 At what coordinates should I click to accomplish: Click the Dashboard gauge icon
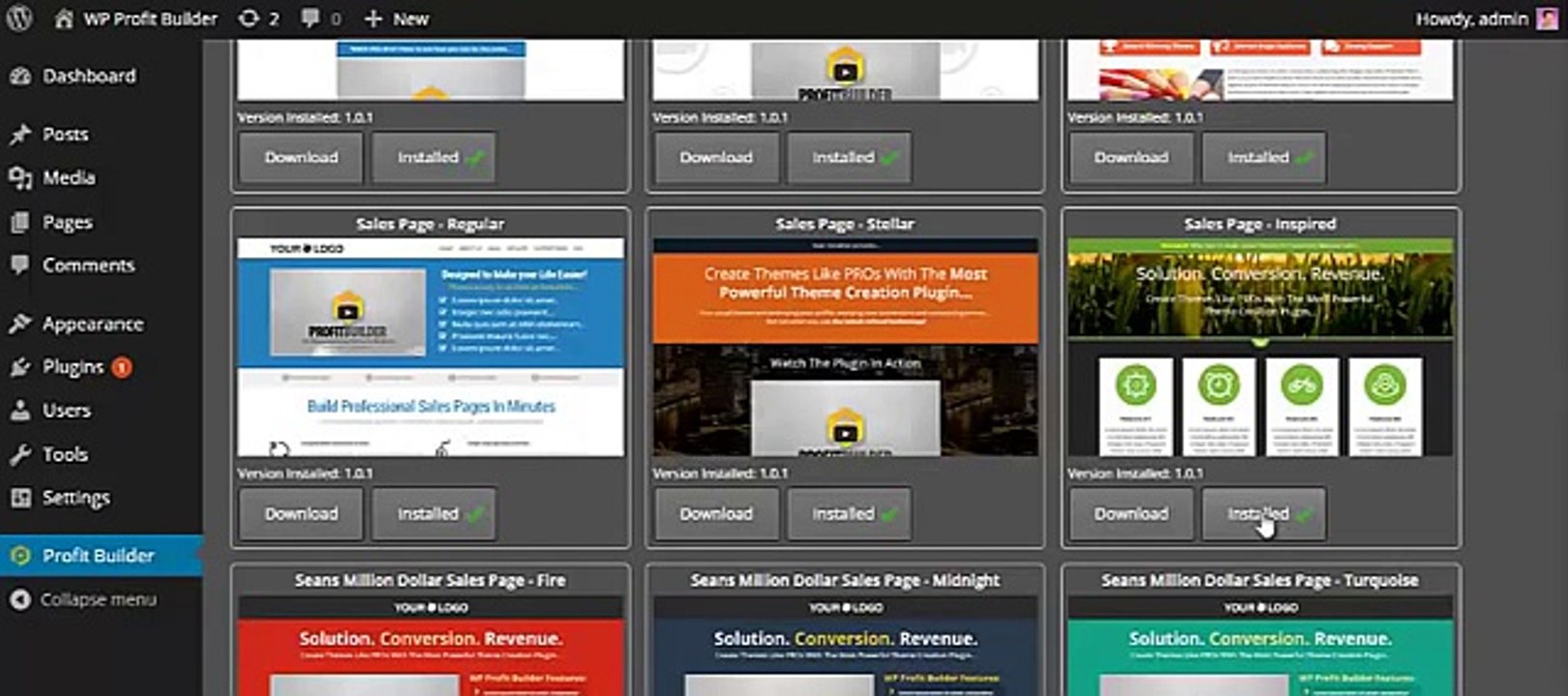[20, 75]
